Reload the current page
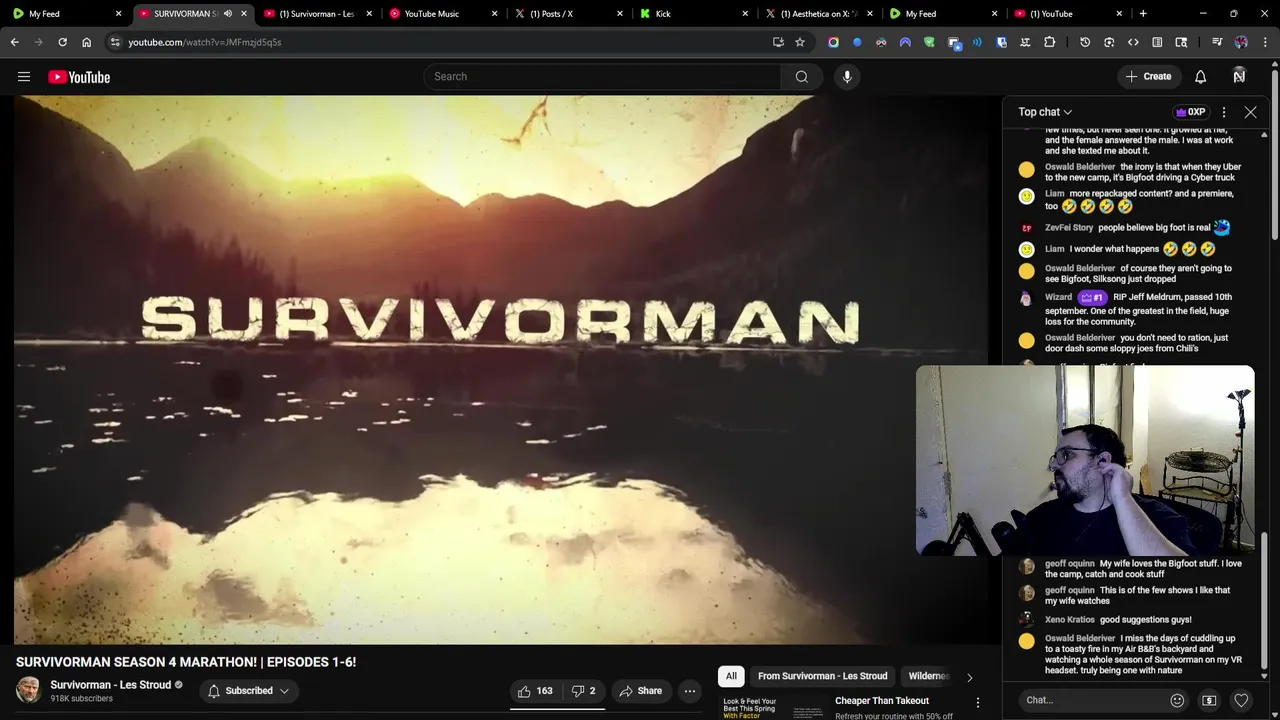The height and width of the screenshot is (720, 1280). (x=62, y=42)
